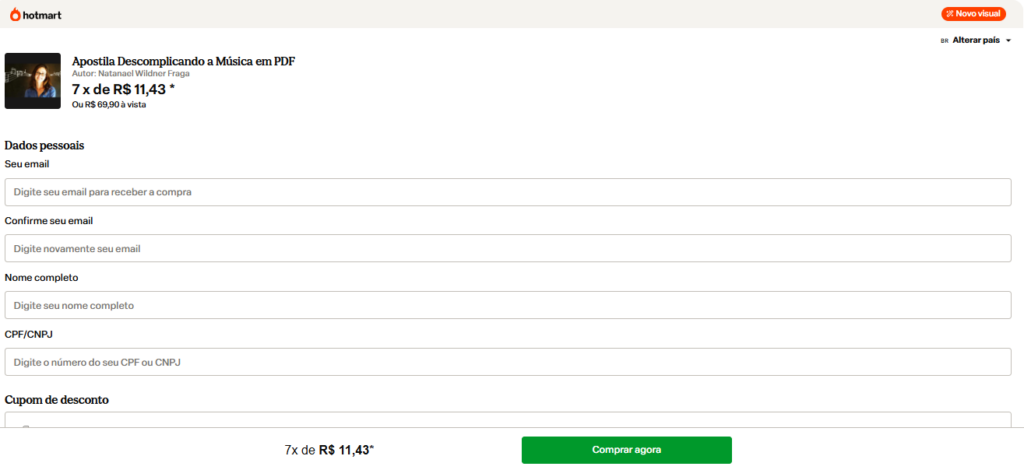The image size is (1024, 470).
Task: Click the BR country code indicator
Action: [x=944, y=40]
